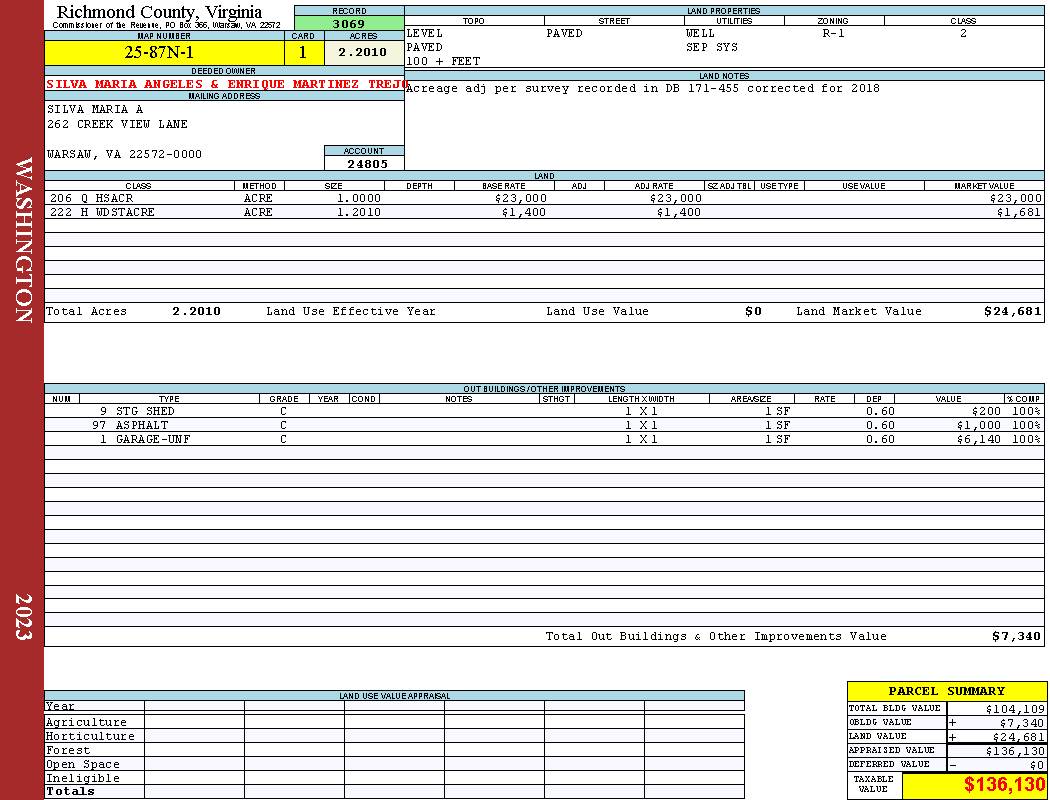The width and height of the screenshot is (1050, 800).
Task: Select the GARAGE-UNF outbuilding row
Action: (x=544, y=439)
